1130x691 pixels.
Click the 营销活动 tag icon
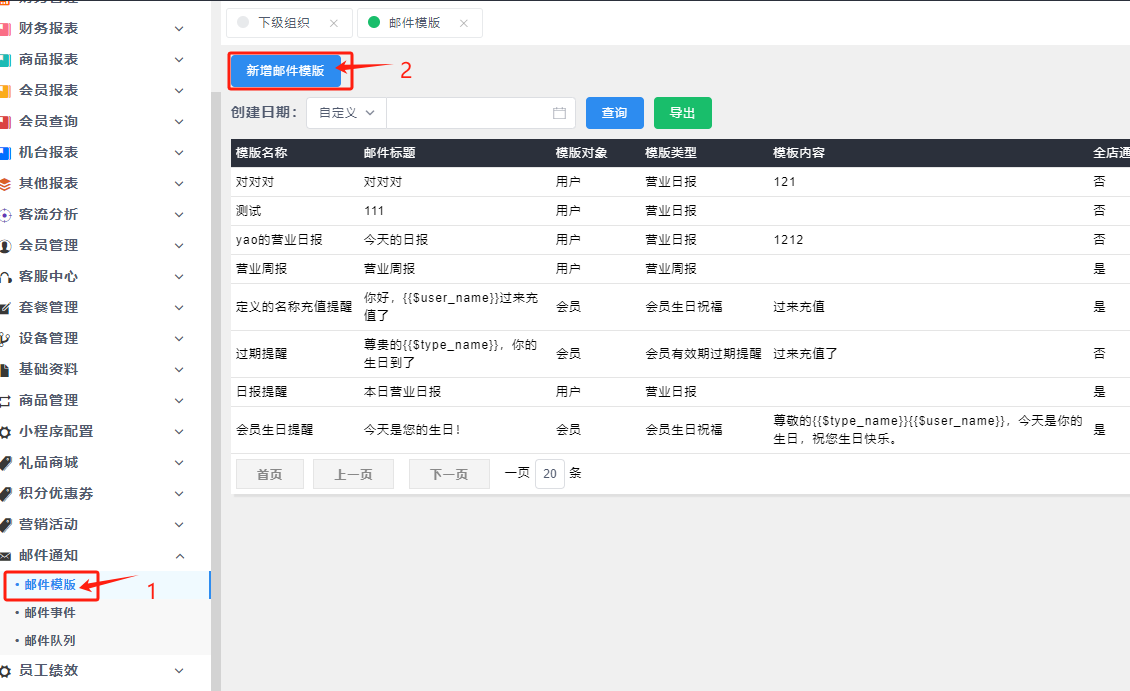pyautogui.click(x=5, y=525)
